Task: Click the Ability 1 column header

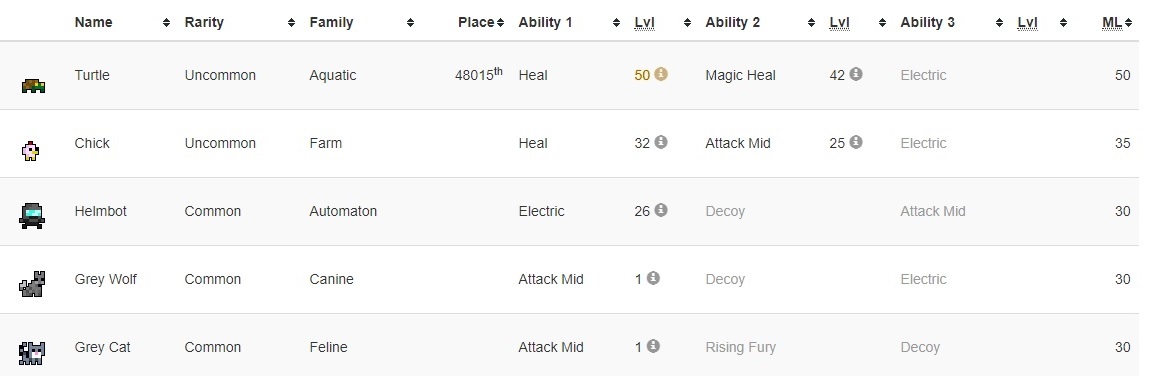Action: coord(545,23)
